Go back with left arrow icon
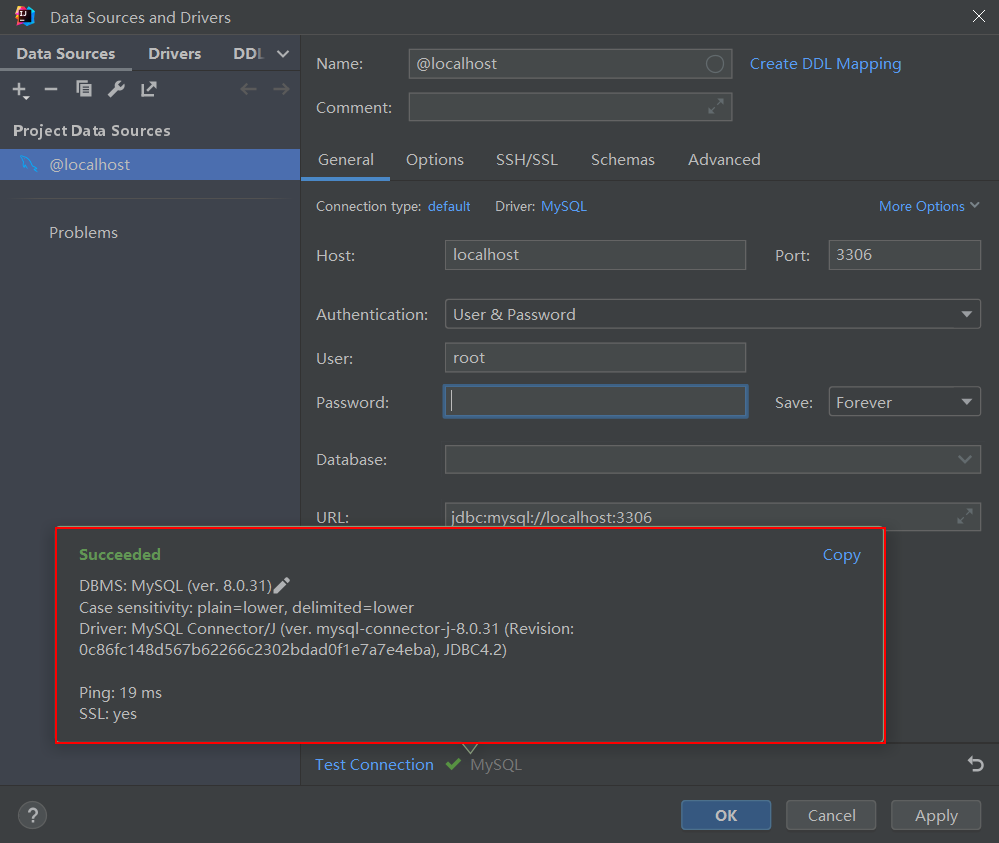 coord(248,89)
